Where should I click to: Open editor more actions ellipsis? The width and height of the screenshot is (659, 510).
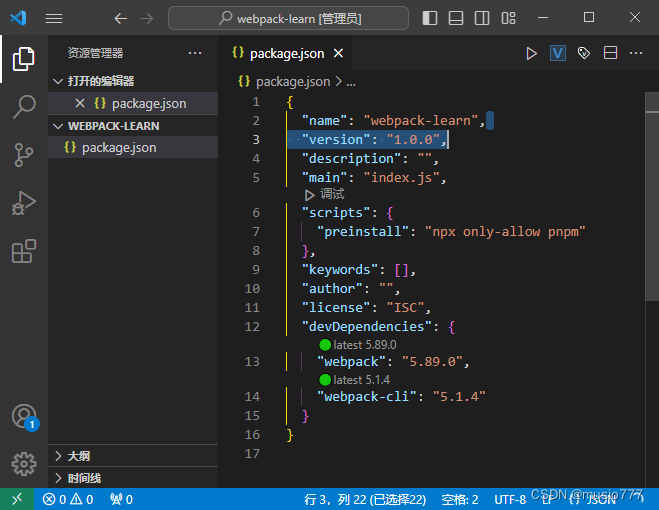[x=636, y=53]
